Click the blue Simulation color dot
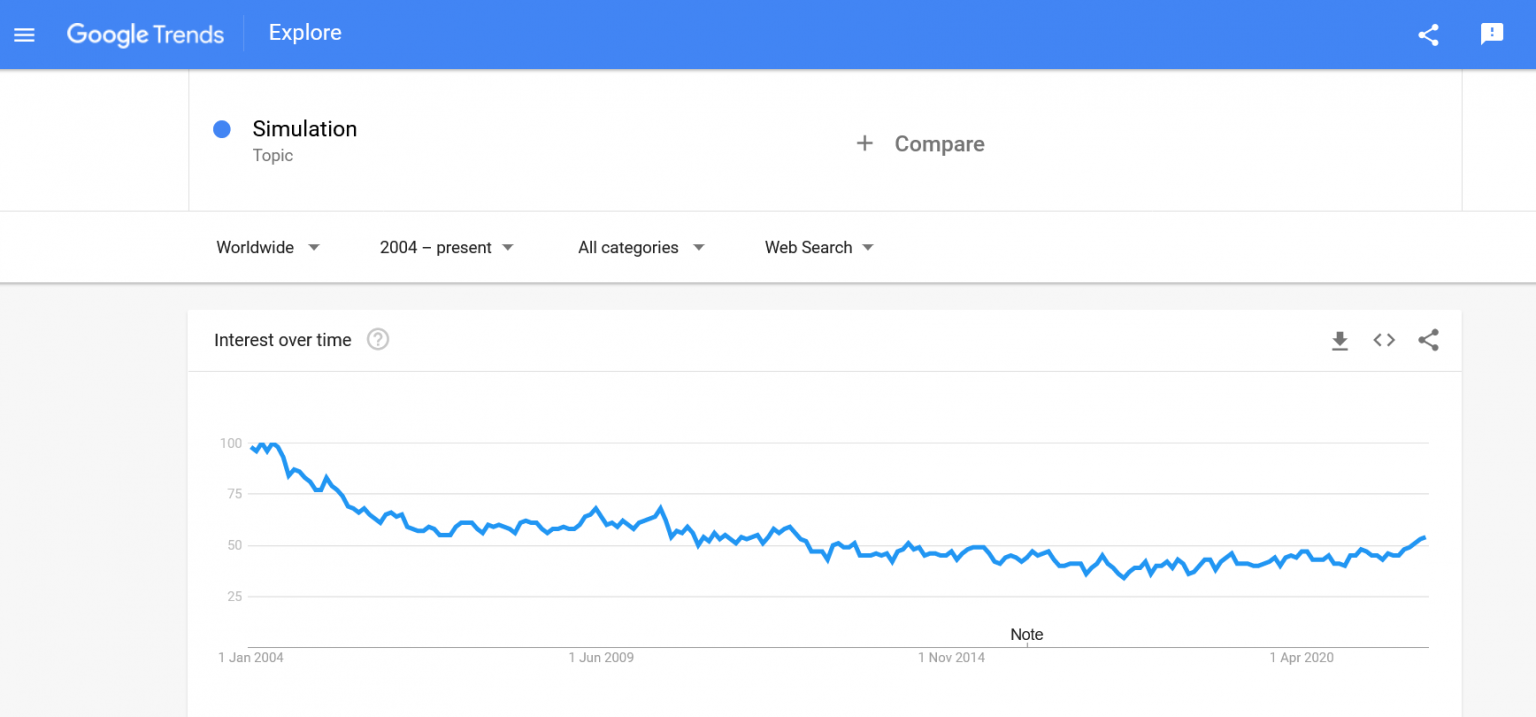 tap(222, 129)
